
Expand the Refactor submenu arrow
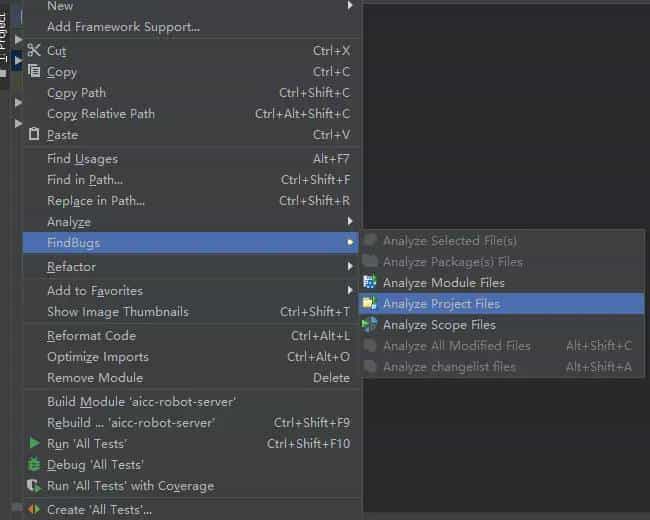pos(350,267)
